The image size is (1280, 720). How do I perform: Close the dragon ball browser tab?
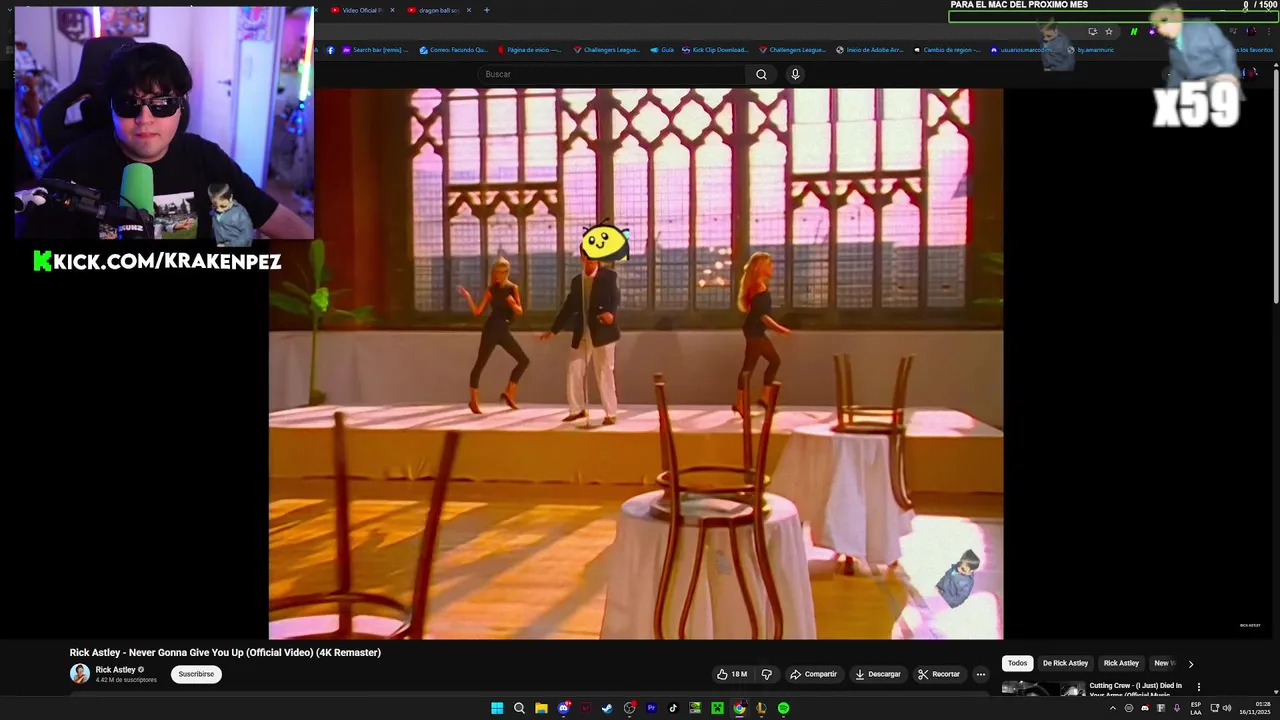(469, 10)
